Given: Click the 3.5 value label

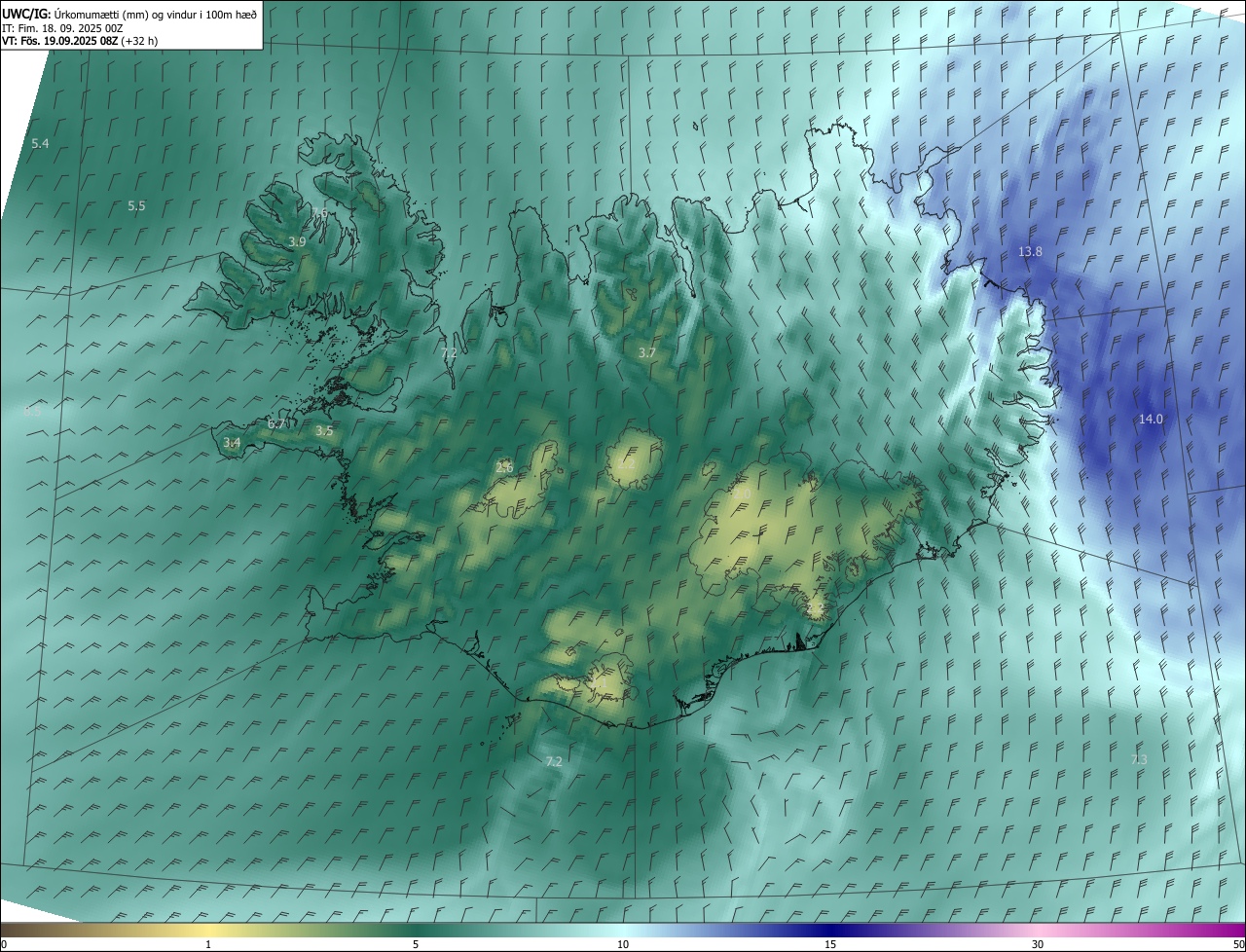Looking at the screenshot, I should [324, 430].
